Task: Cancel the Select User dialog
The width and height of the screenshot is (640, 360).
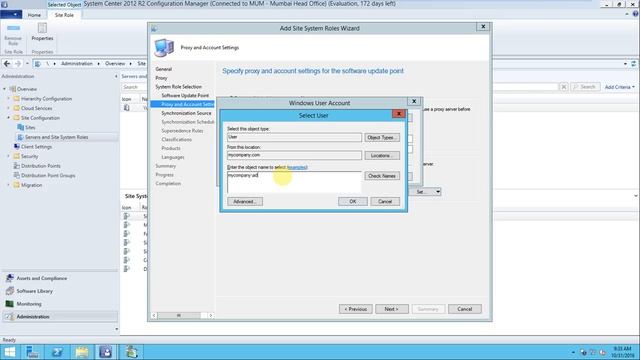Action: [x=385, y=202]
